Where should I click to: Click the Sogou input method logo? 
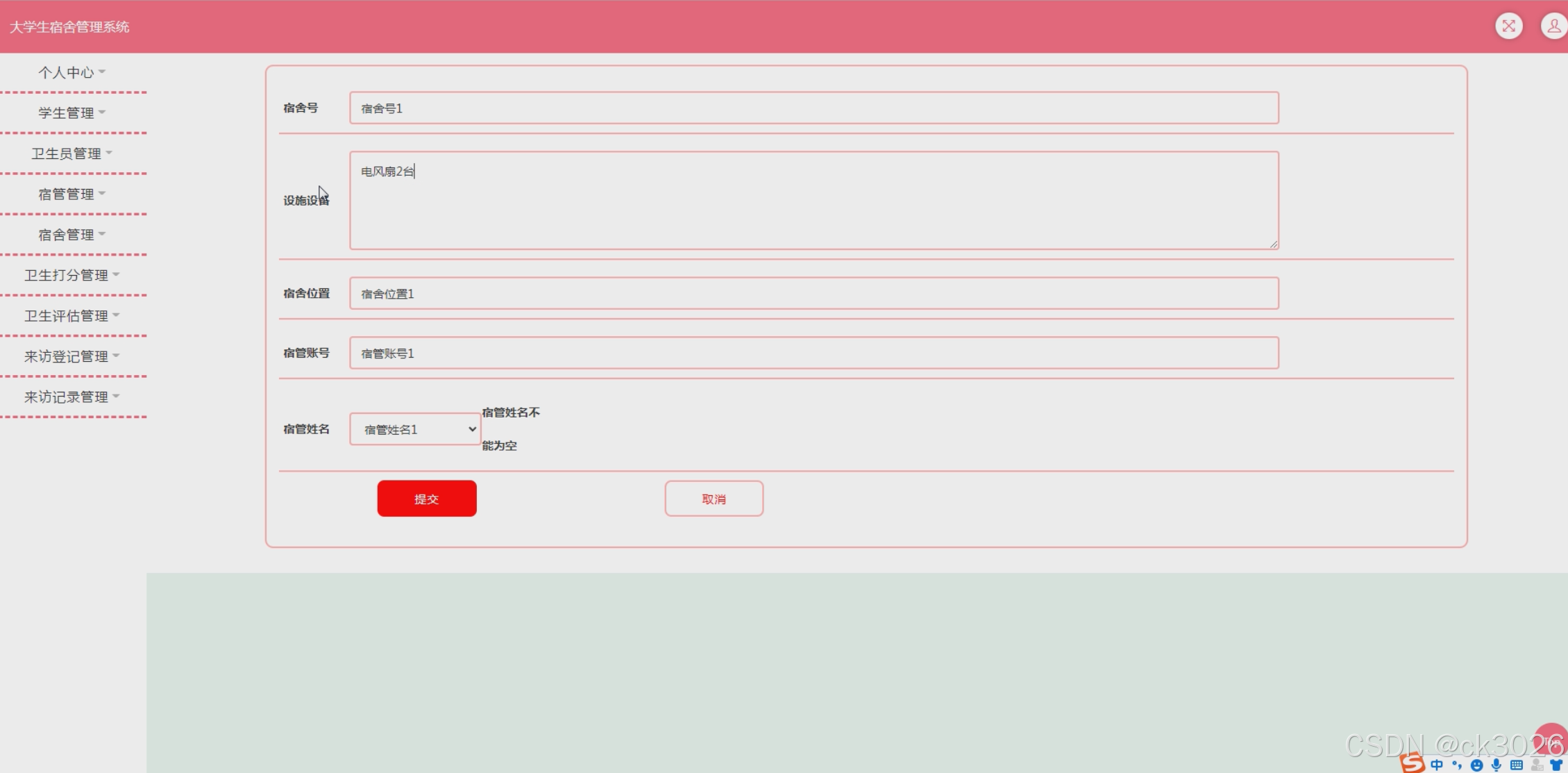pos(1412,763)
